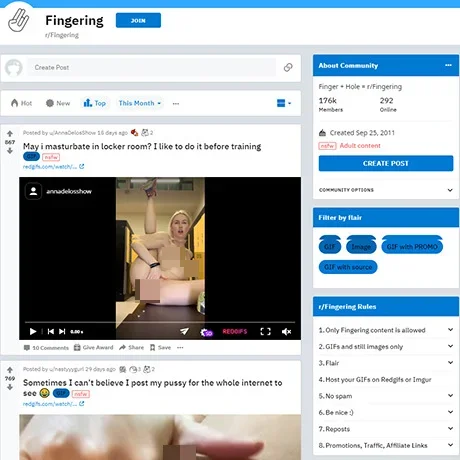Sort posts by Hot
Image resolution: width=460 pixels, height=460 pixels.
pos(21,103)
